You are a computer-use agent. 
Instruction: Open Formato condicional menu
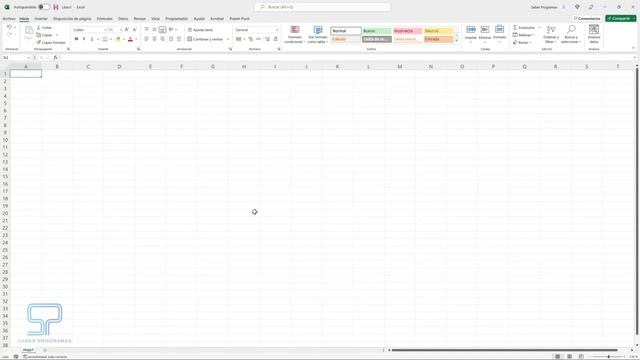(x=295, y=34)
